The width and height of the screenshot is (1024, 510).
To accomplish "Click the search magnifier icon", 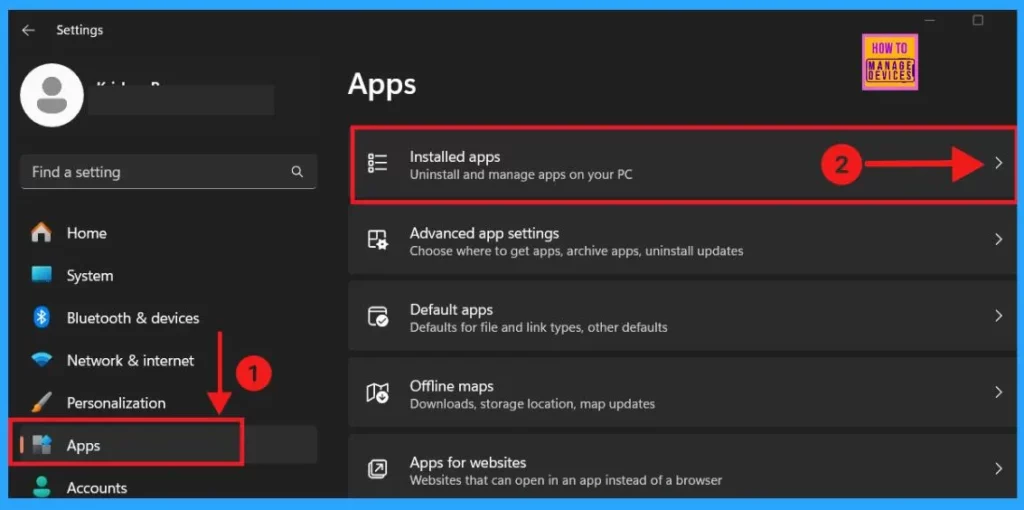I will click(297, 172).
